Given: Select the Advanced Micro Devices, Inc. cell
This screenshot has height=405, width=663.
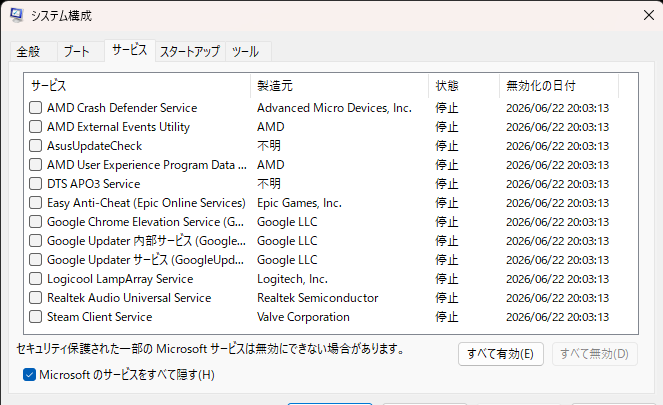Looking at the screenshot, I should 334,108.
